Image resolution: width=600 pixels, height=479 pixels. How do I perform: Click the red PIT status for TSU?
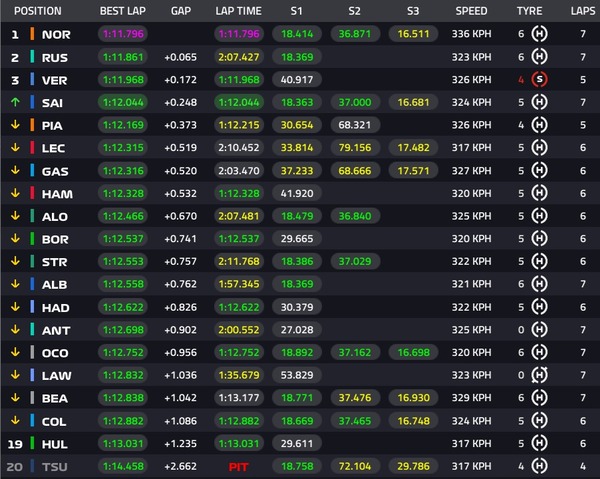tap(238, 467)
